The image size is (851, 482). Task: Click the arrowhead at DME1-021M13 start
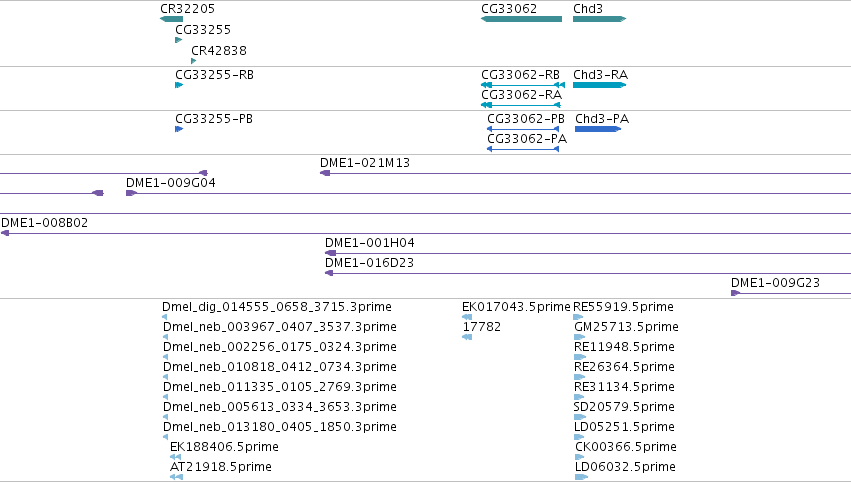coord(325,173)
